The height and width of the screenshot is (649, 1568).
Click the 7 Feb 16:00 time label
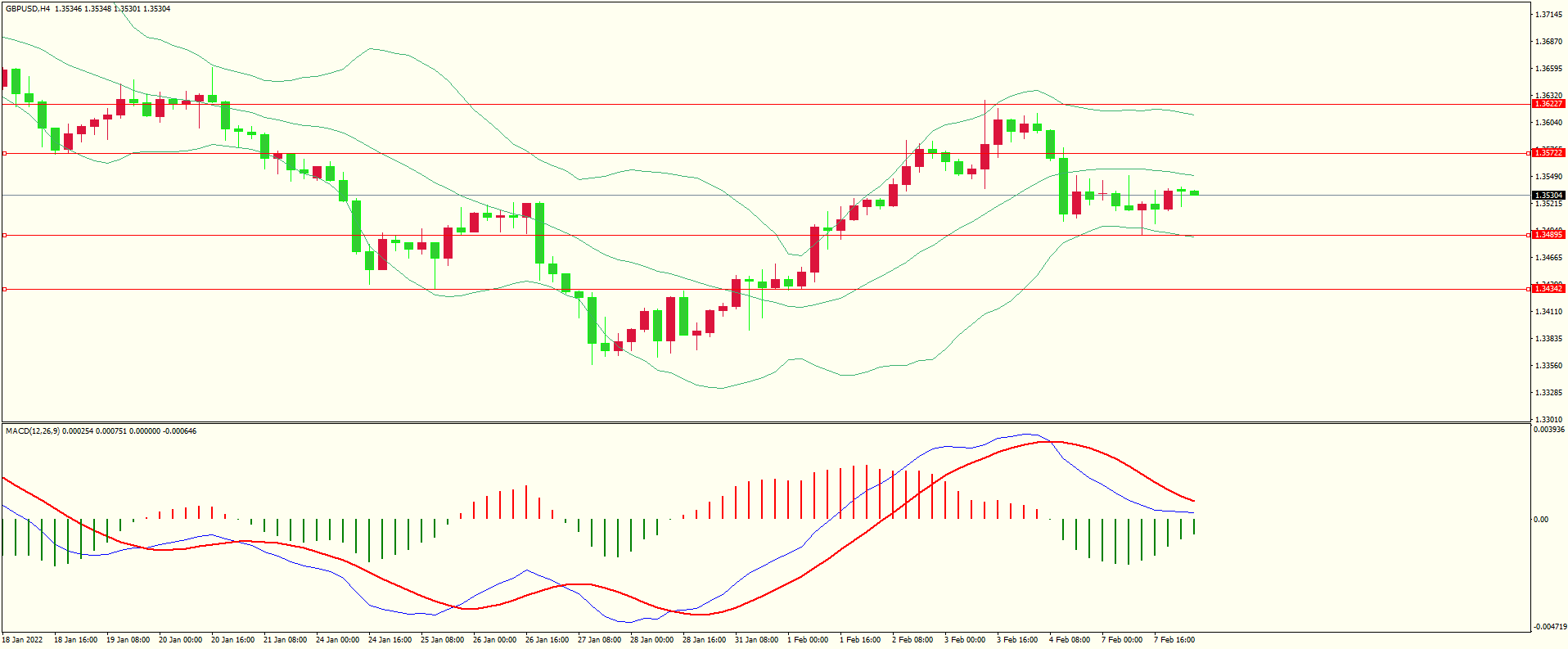(x=1174, y=640)
